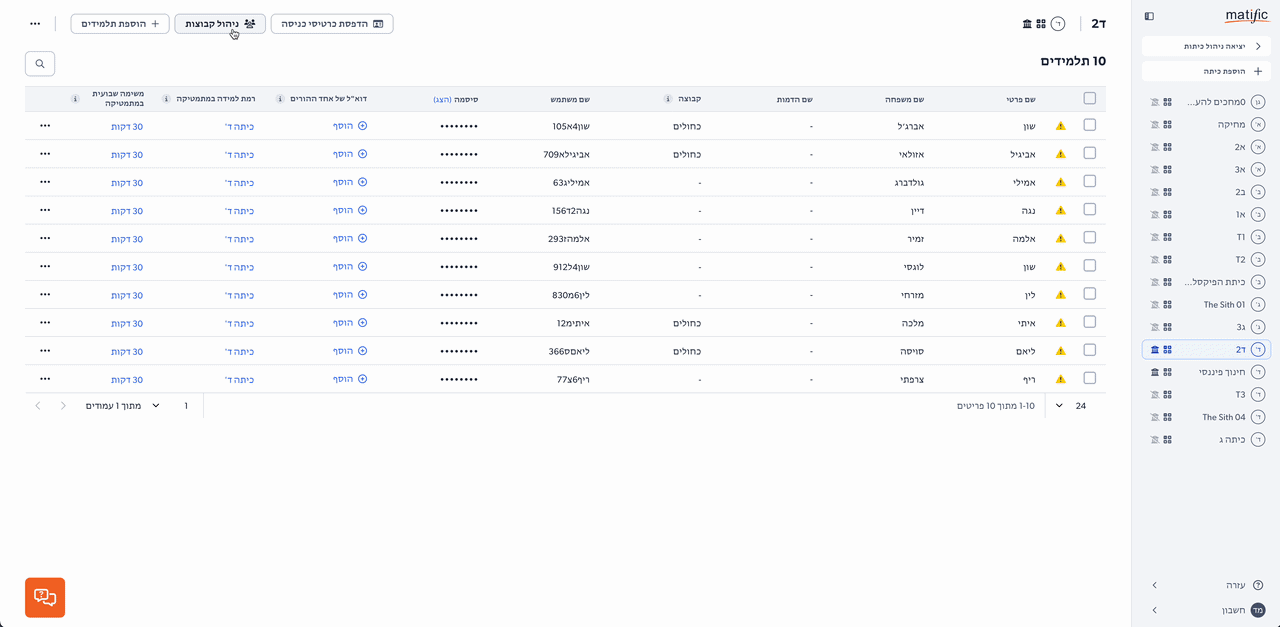The image size is (1280, 627).
Task: Click grade circle icon next to ד2 title
Action: coord(1059,24)
